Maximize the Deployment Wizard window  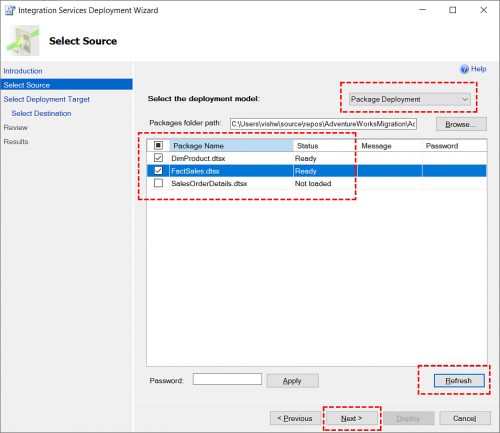pos(452,10)
